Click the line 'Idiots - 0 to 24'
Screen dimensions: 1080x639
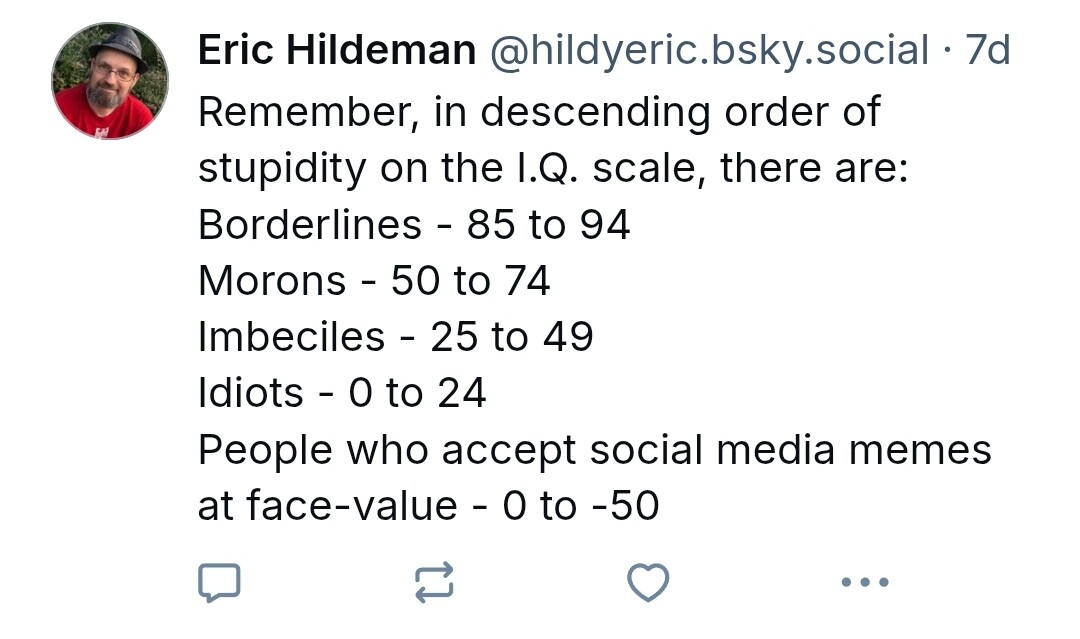[342, 393]
